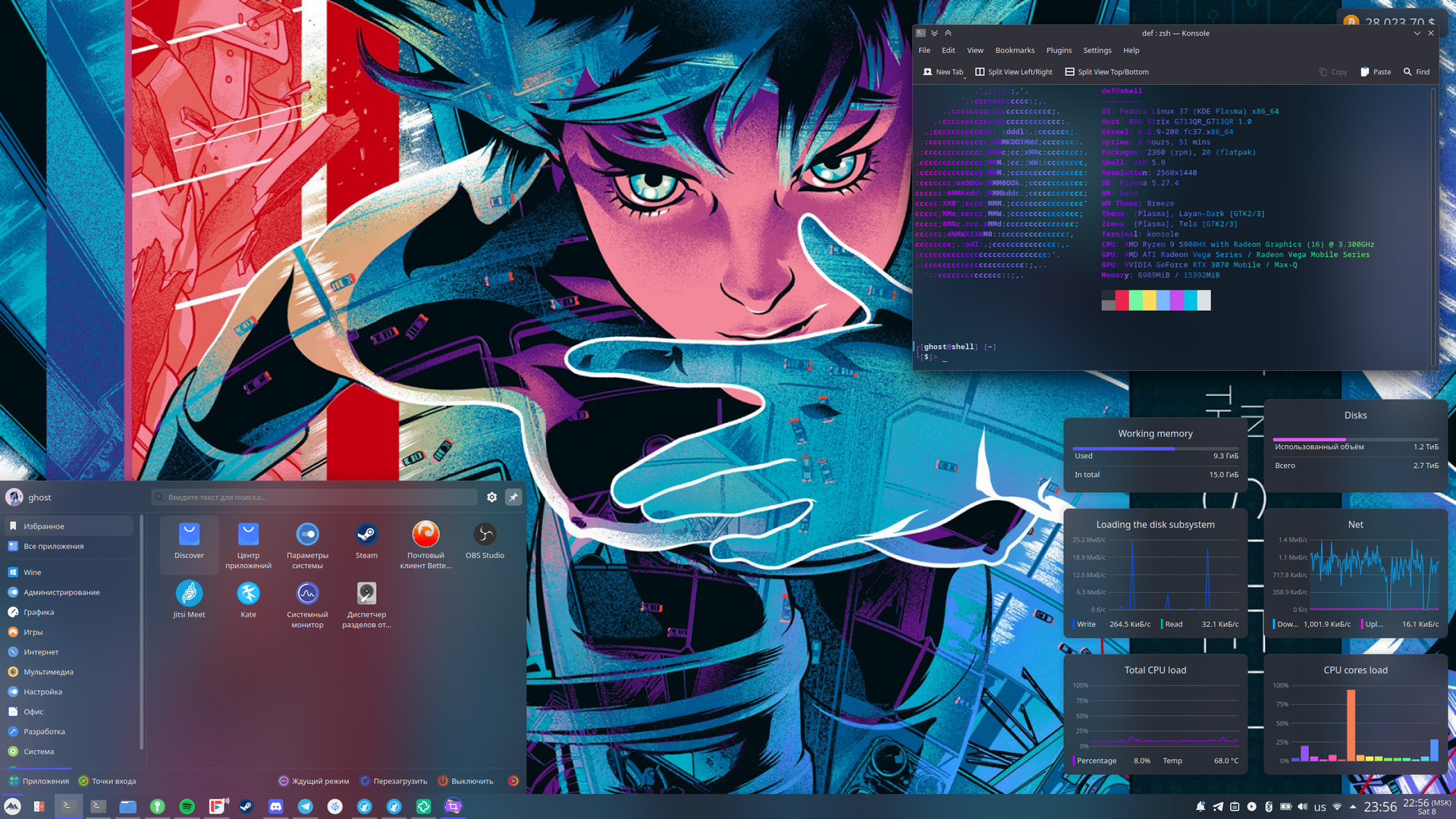Select Избранное category in launcher
Viewport: 1456px width, 819px height.
click(68, 526)
